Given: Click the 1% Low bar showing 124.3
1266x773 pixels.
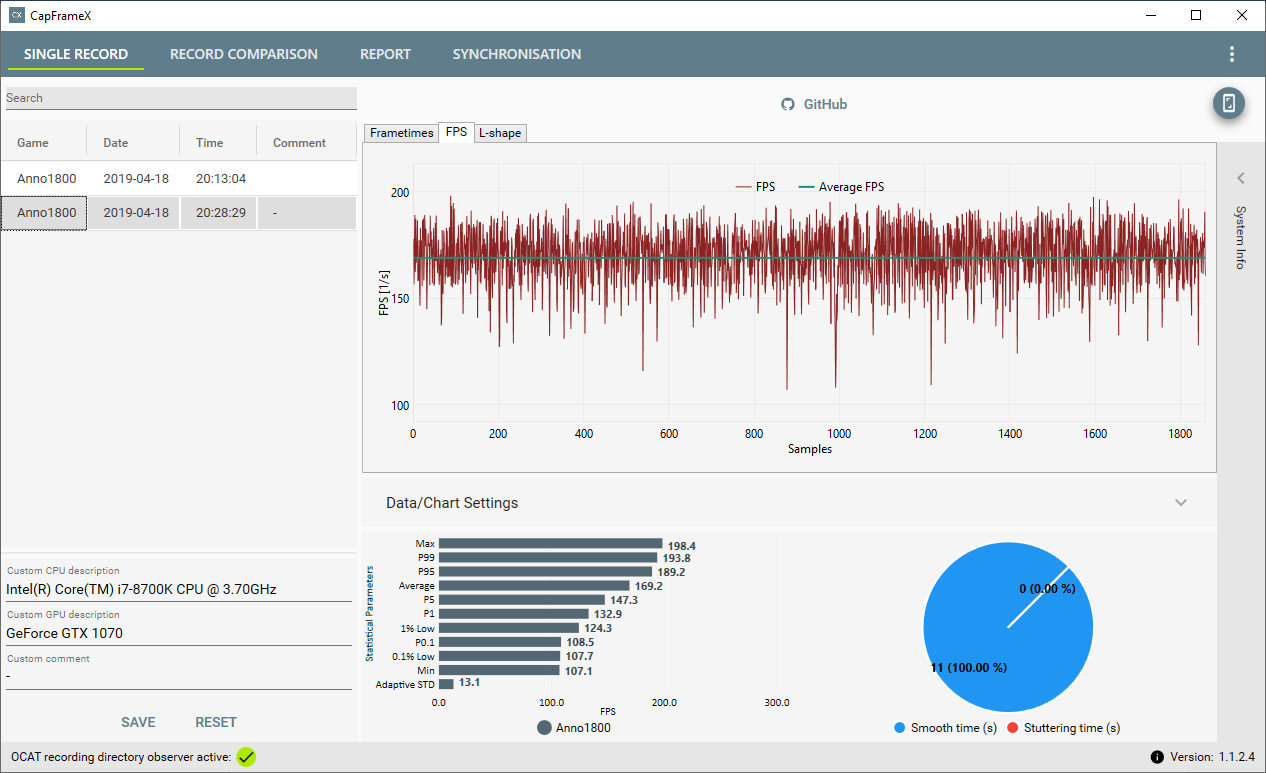Looking at the screenshot, I should tap(509, 628).
